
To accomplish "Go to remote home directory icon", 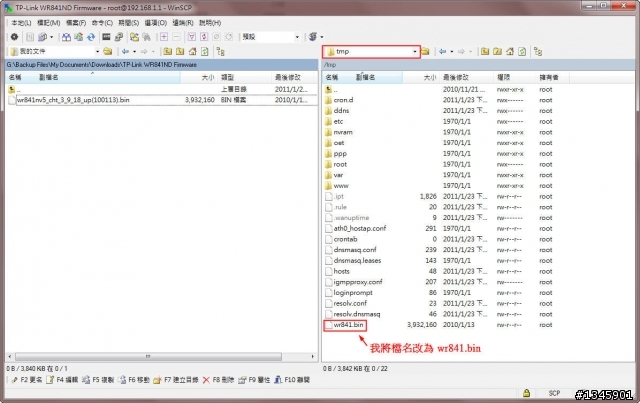I will 510,51.
